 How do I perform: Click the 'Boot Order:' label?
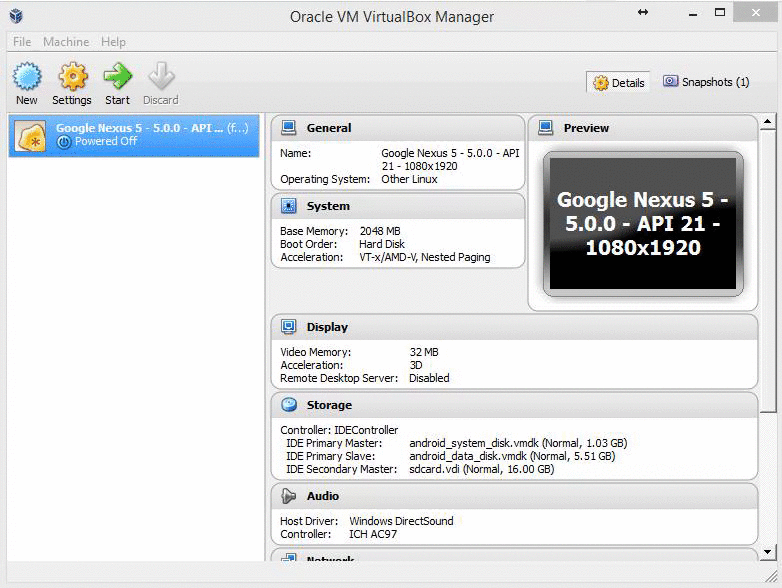(308, 244)
